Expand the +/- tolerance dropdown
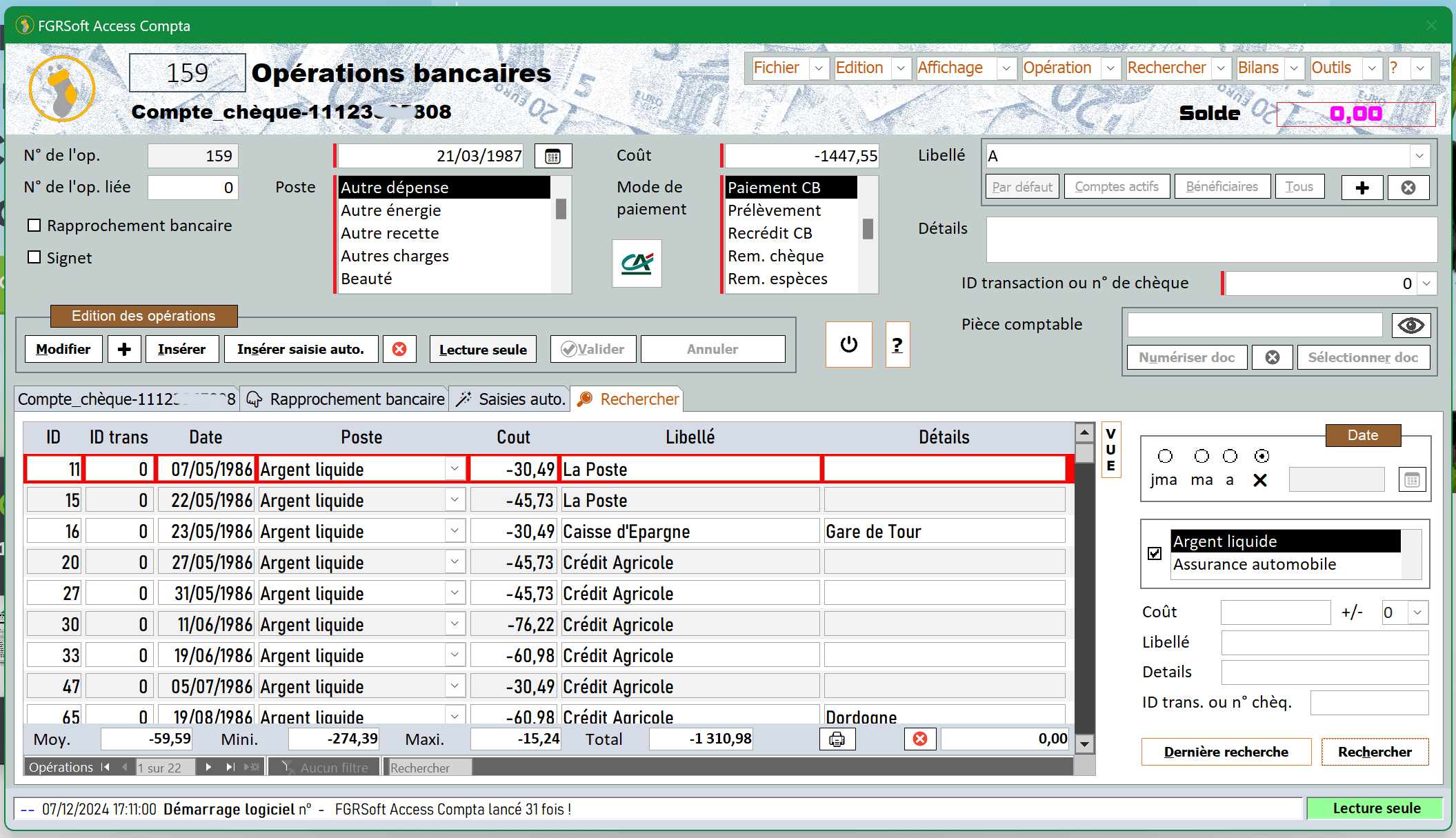This screenshot has width=1456, height=838. coord(1418,612)
